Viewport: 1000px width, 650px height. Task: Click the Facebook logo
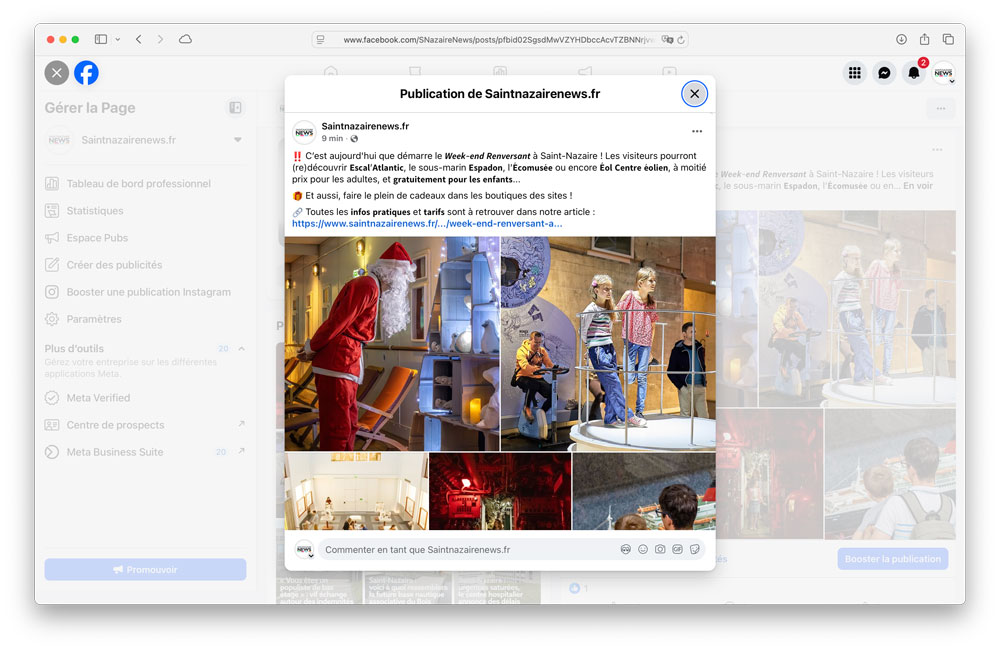coord(86,73)
